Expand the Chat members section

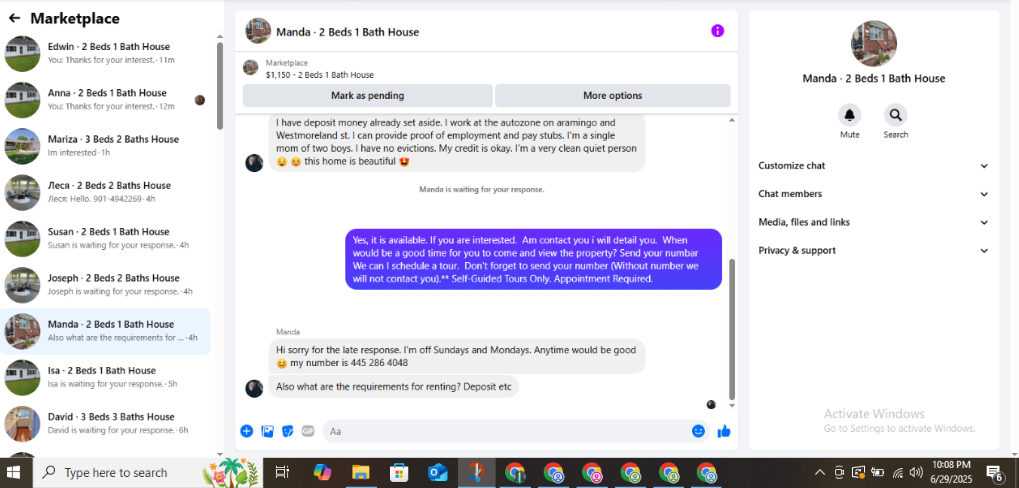point(873,194)
